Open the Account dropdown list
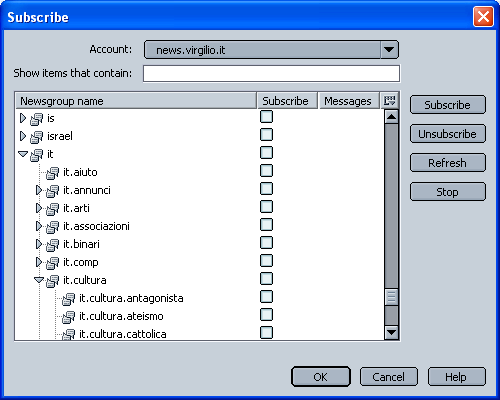Screen dimensions: 500x400 click(x=389, y=50)
